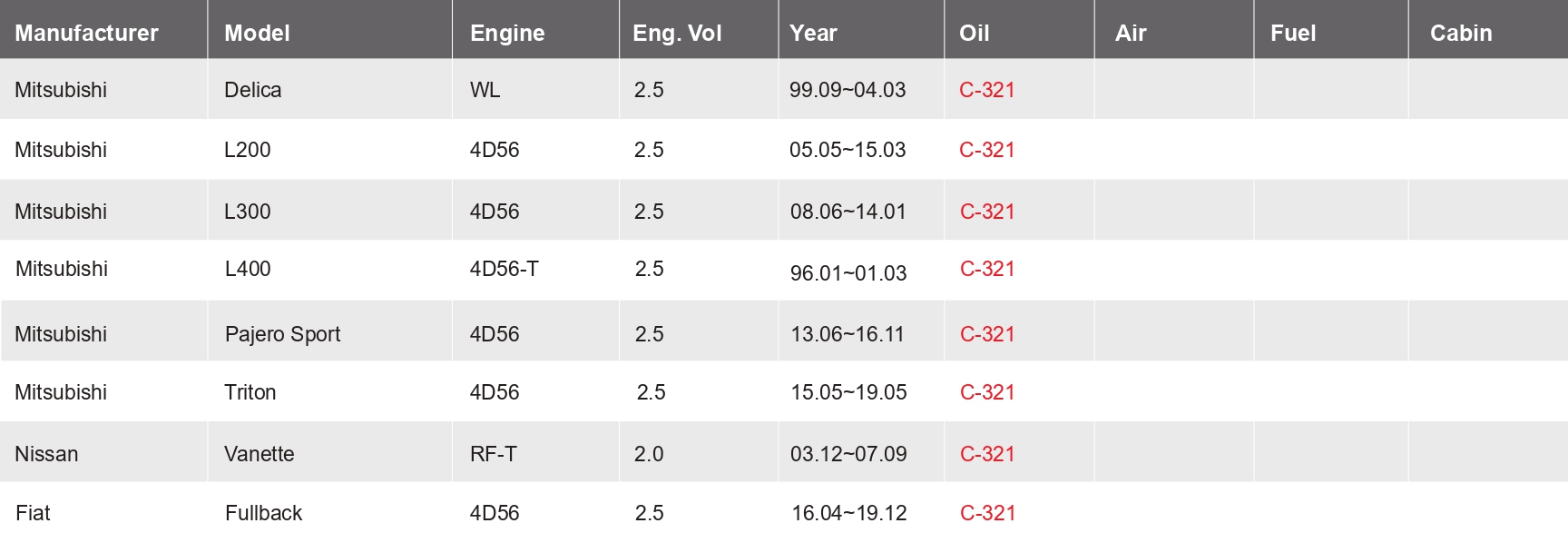Click the Model column header
1568x543 pixels.
pos(257,34)
